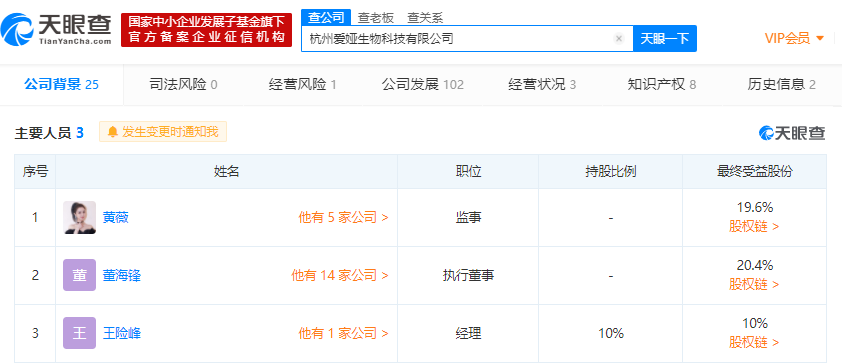Screen dimensions: 842x363
Task: Click the red 官方备案企业征信机构 banner
Action: pos(206,30)
